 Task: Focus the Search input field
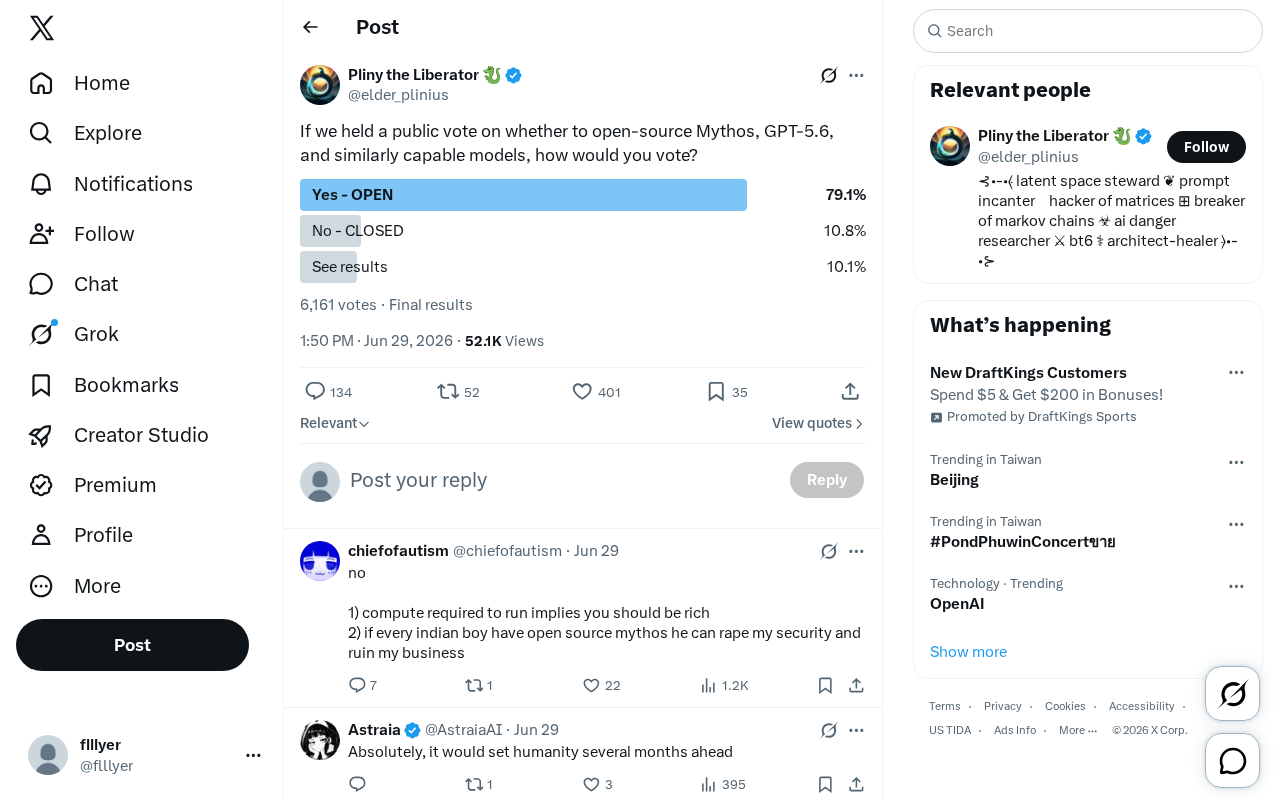[x=1088, y=31]
